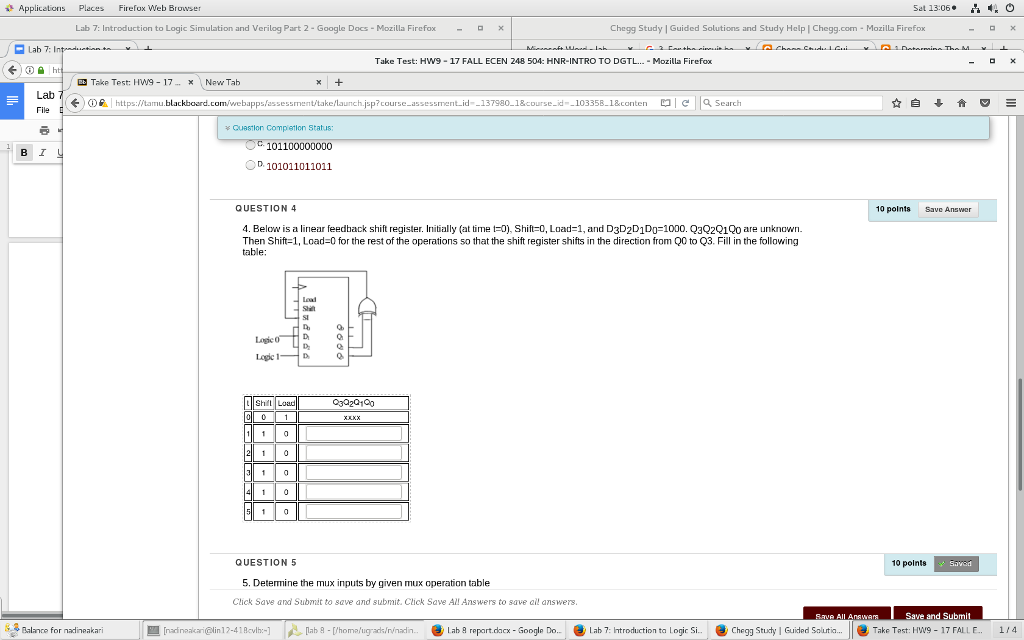1024x640 pixels.
Task: Click the Sat 13:06 clock
Action: (x=935, y=8)
